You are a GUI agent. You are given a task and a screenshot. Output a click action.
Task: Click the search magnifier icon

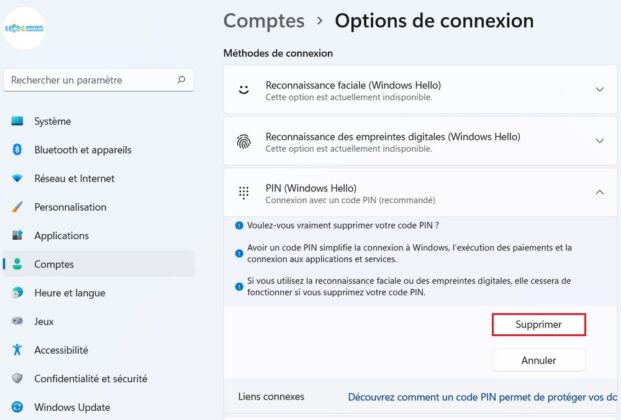click(x=181, y=80)
